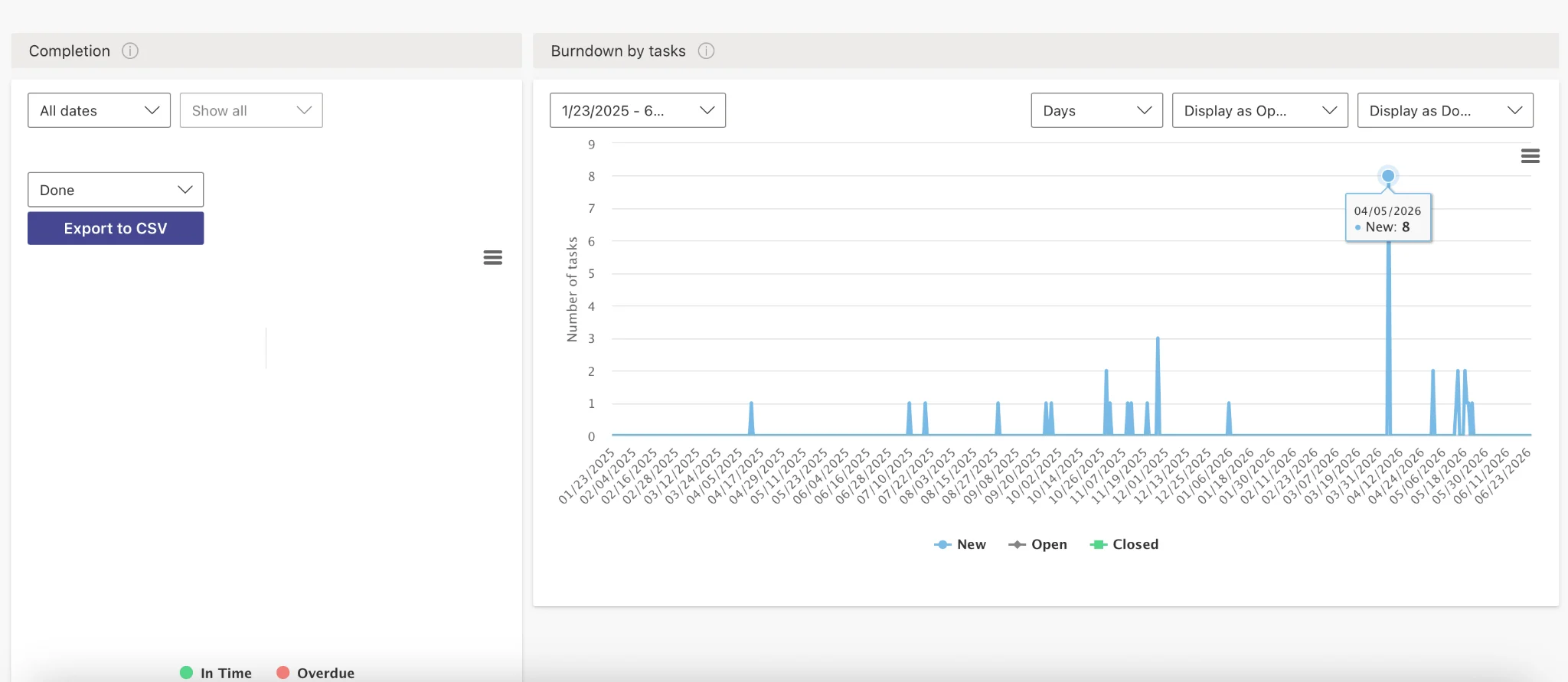Screen dimensions: 1568x682
Task: Click the Completion panel title
Action: [x=70, y=51]
